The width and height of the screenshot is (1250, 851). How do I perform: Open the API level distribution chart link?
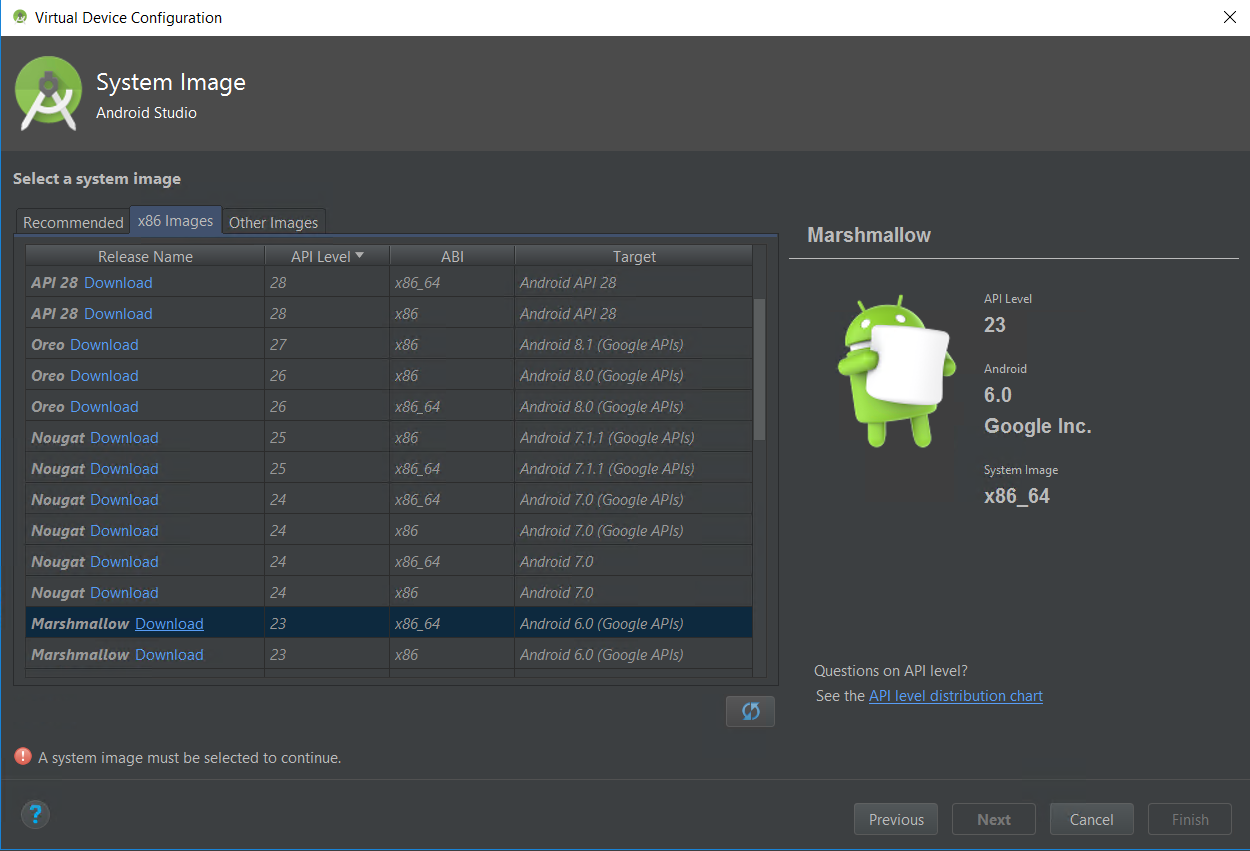(956, 696)
